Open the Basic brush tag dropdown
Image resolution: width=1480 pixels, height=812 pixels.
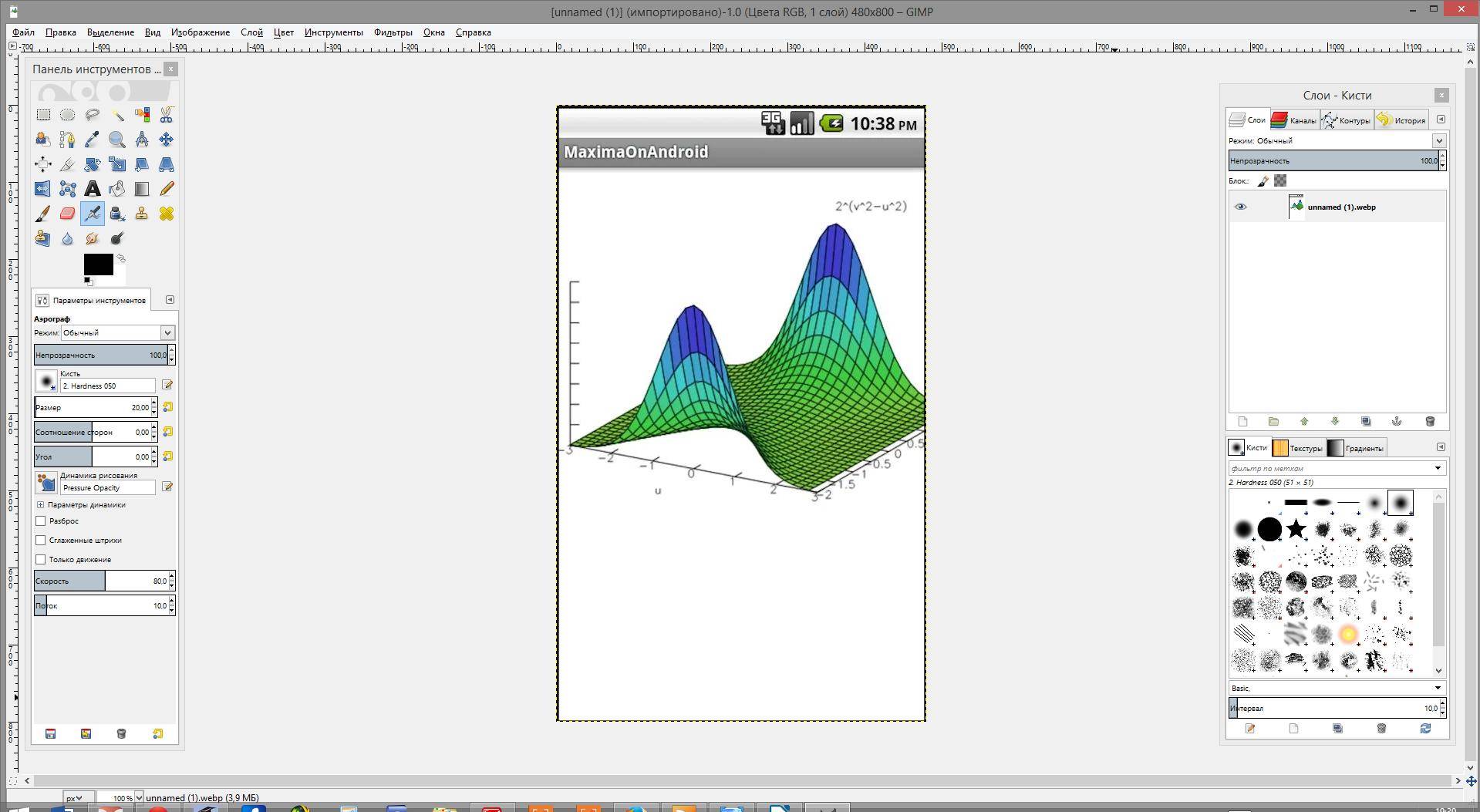[x=1336, y=688]
